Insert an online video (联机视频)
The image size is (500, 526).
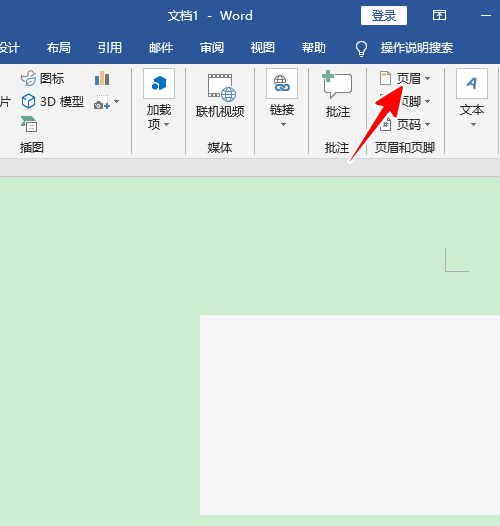pos(220,96)
